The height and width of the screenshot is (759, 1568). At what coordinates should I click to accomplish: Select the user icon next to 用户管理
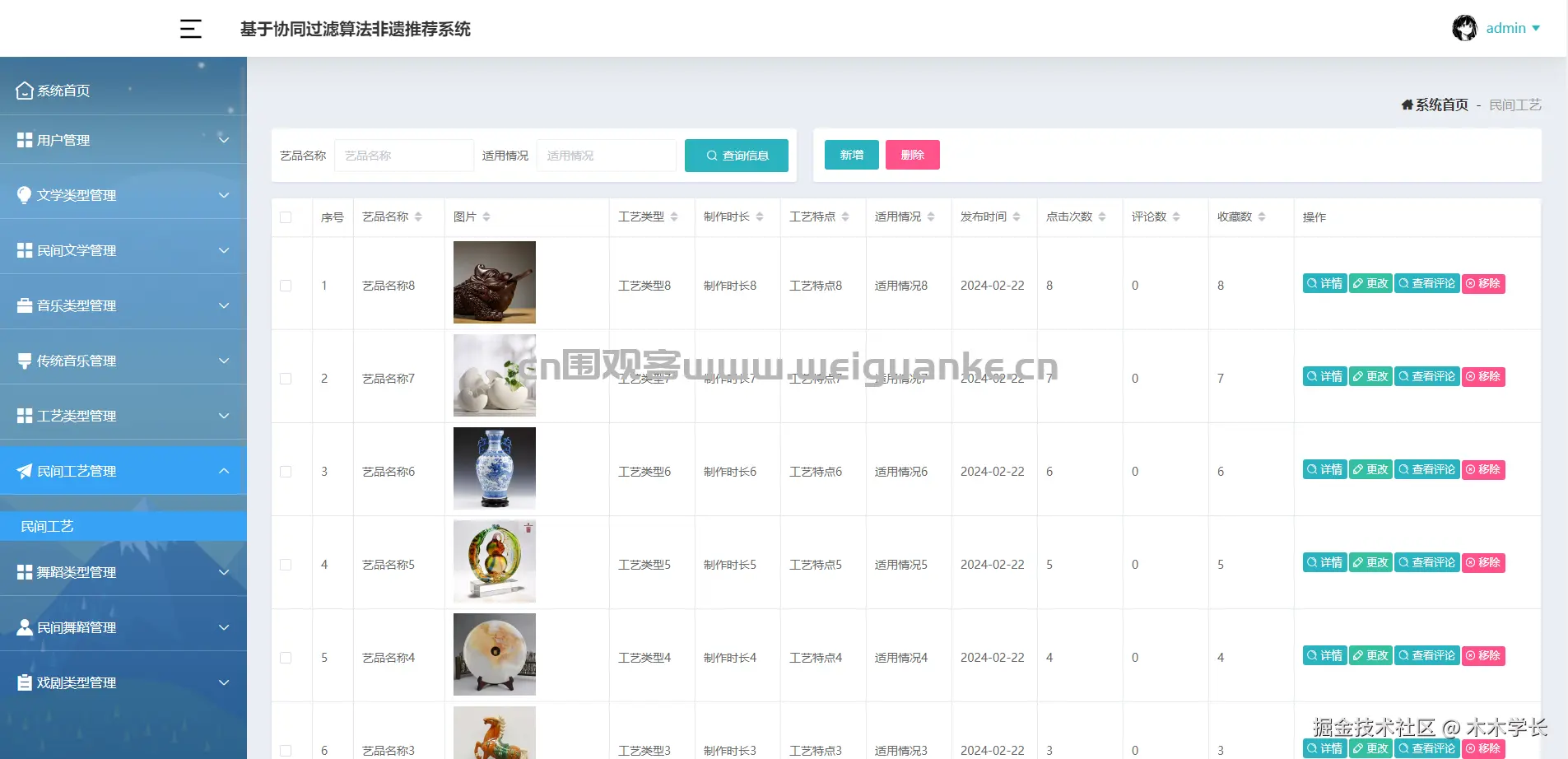coord(23,139)
